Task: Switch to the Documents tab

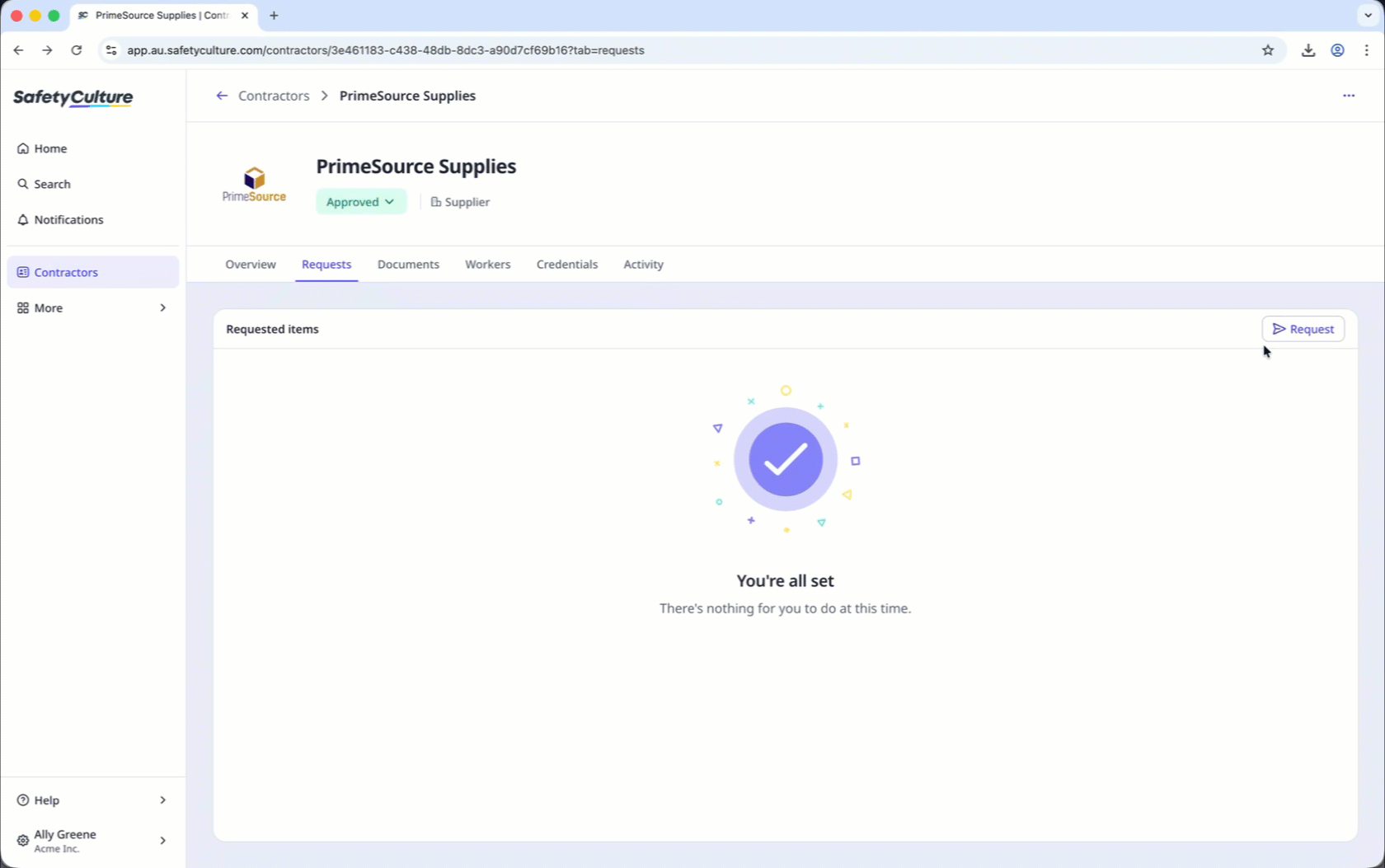Action: coord(408,265)
